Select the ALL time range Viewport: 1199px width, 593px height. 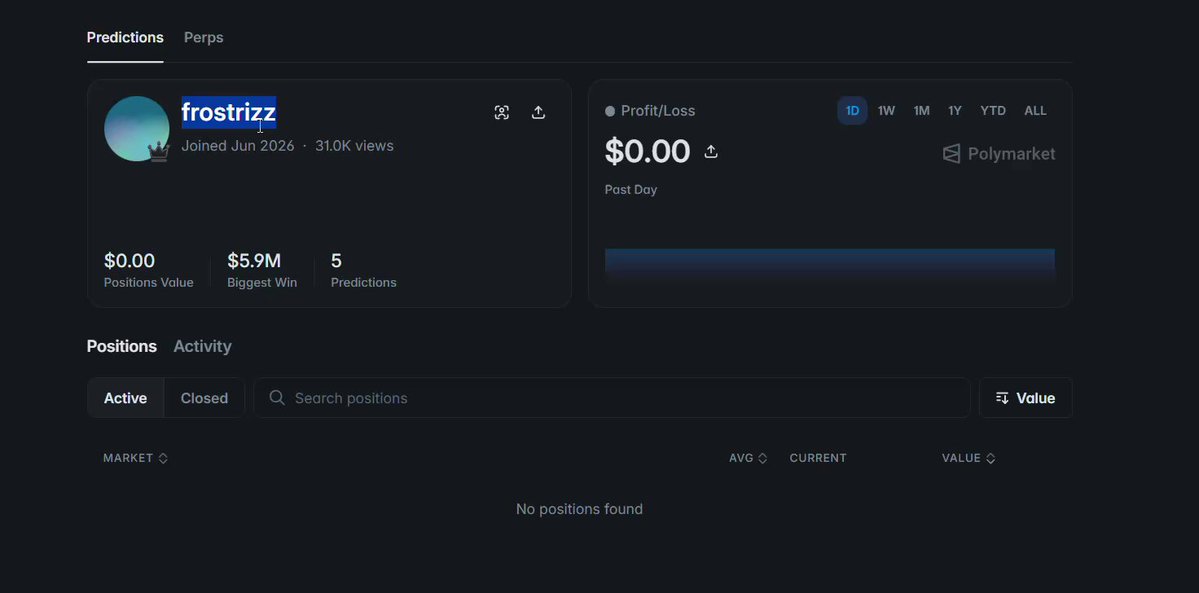(1035, 111)
